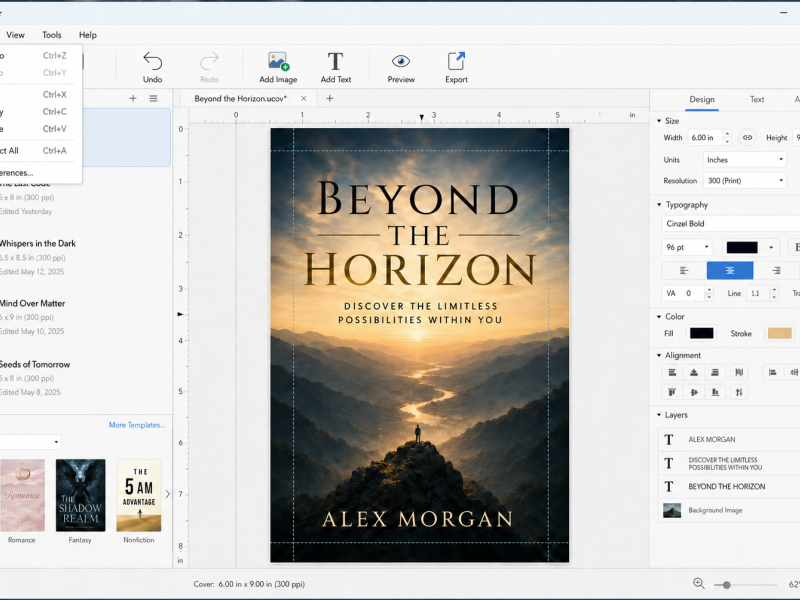Choose Select All (Ctrl+A) menu entry
Screen dimensions: 800x600
tap(39, 151)
